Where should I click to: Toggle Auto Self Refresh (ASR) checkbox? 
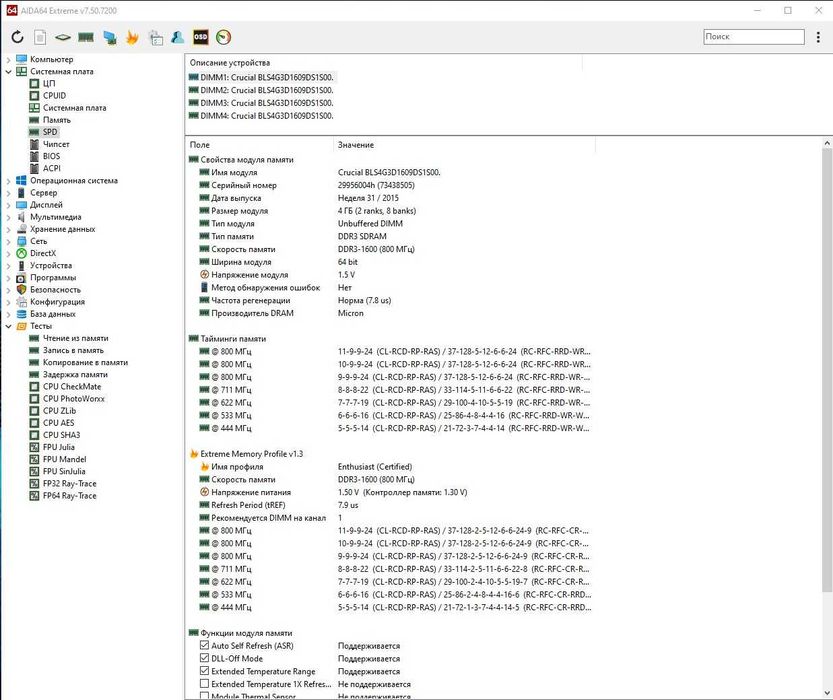pyautogui.click(x=204, y=645)
